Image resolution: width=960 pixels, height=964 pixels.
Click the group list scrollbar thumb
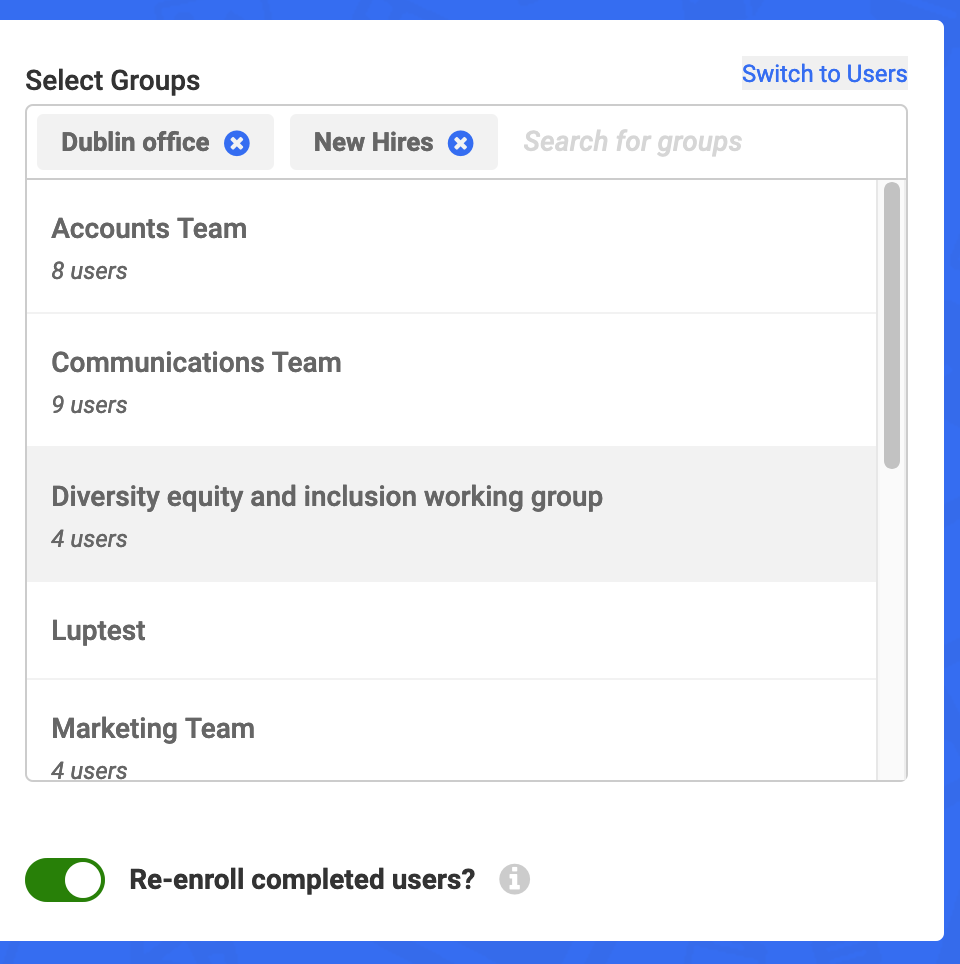tap(892, 325)
